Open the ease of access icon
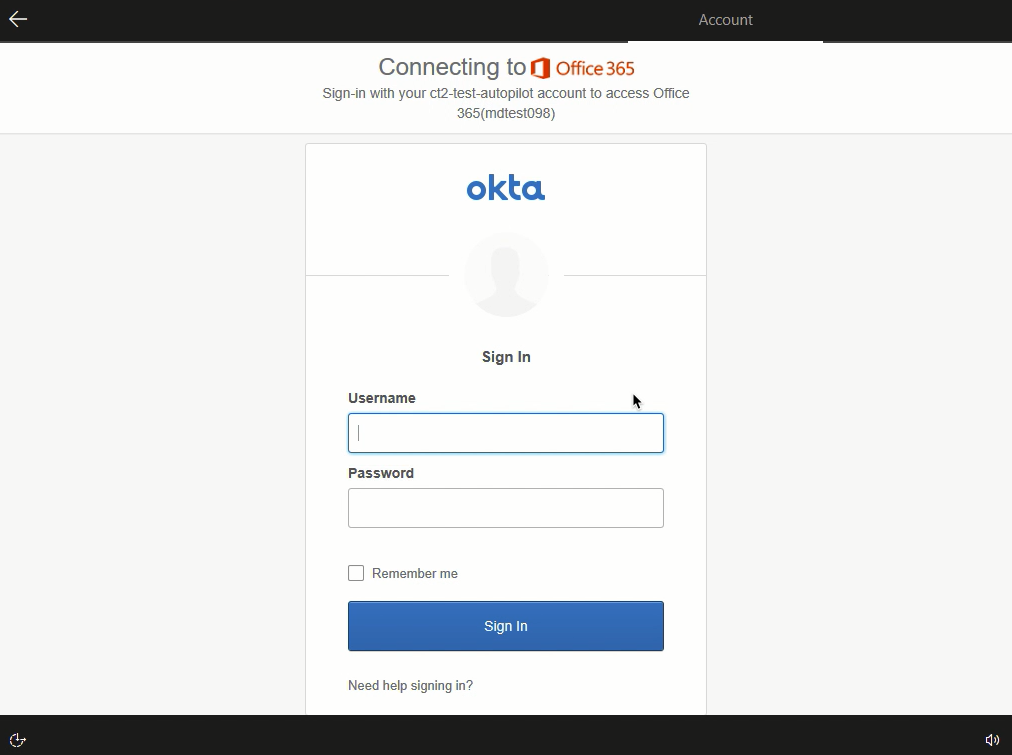The height and width of the screenshot is (755, 1012). pos(17,740)
